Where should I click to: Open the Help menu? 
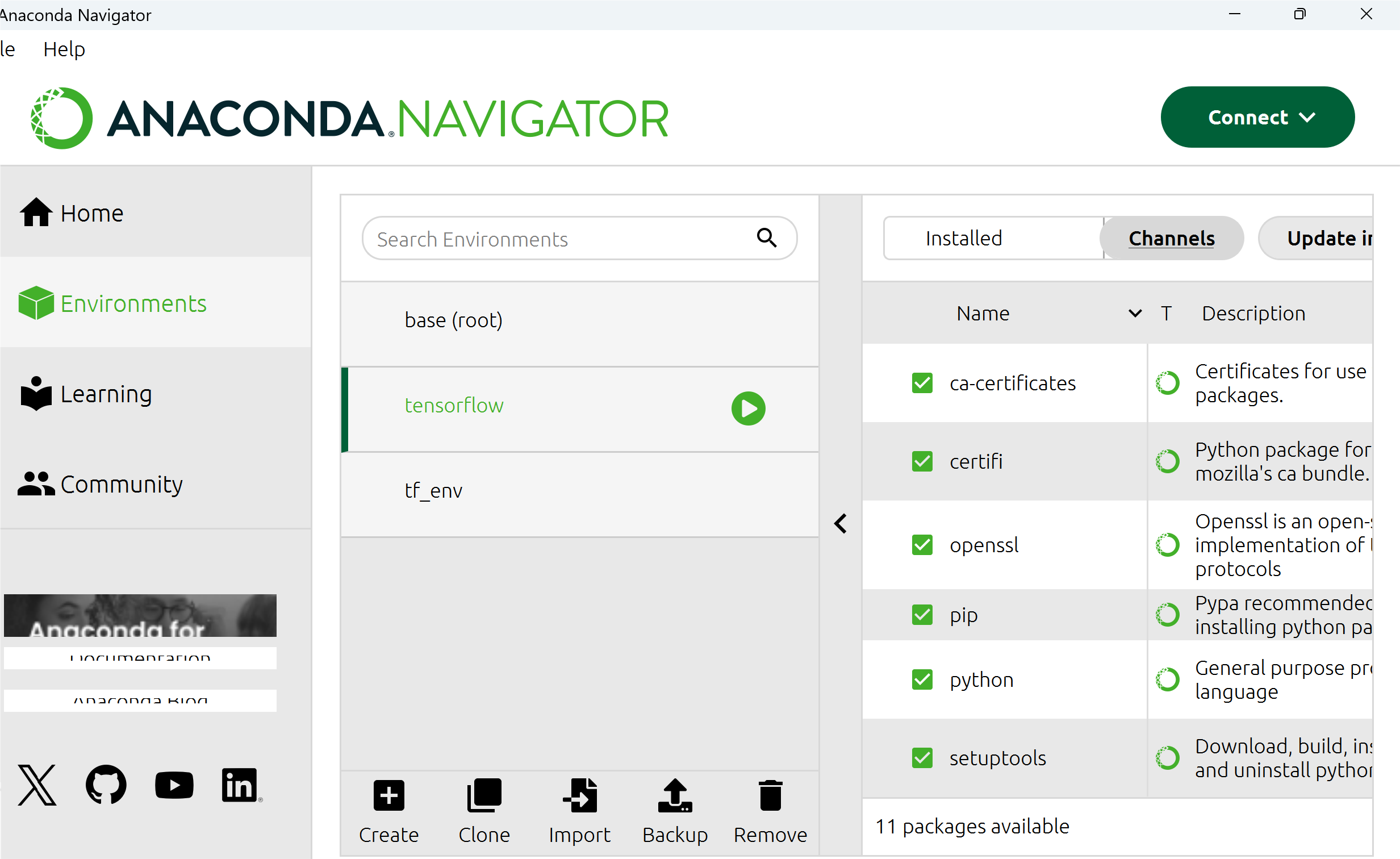(x=64, y=49)
